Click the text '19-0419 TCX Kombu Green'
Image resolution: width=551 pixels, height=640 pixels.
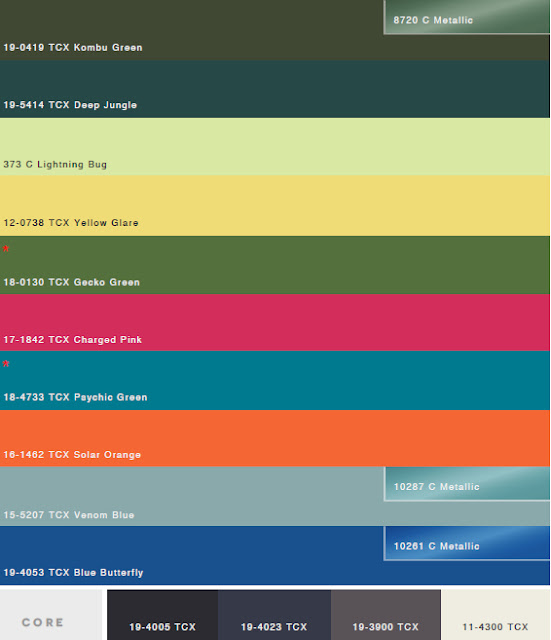[x=73, y=48]
